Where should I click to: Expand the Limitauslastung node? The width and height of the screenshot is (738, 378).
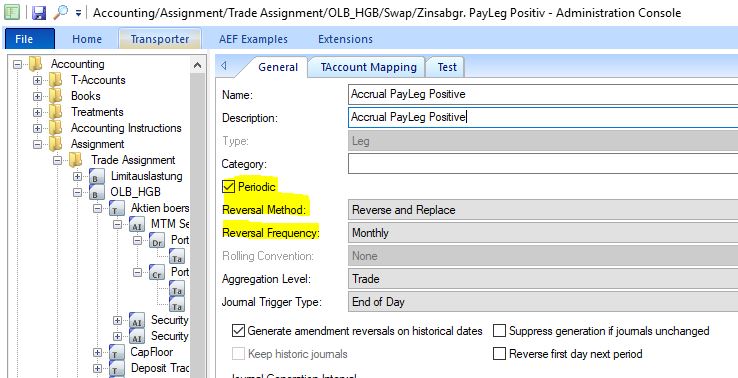tap(78, 177)
